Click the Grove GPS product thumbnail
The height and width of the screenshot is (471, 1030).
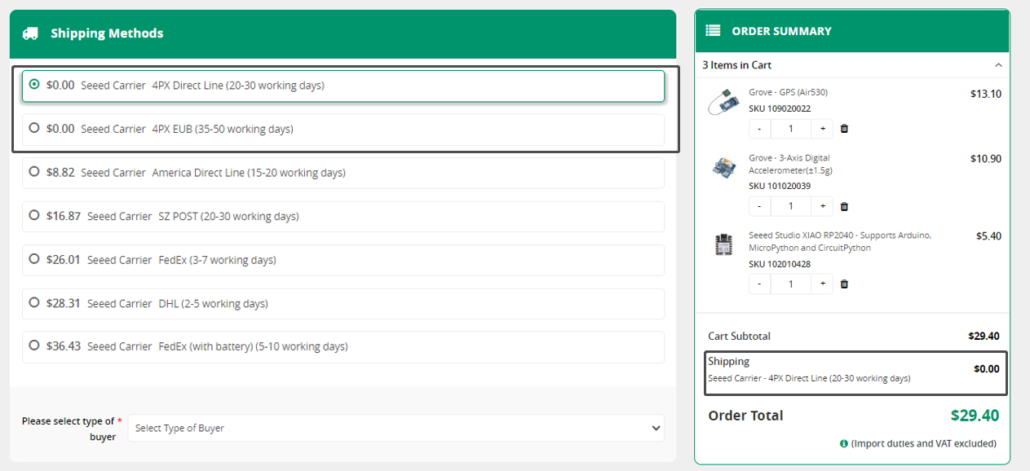point(723,102)
